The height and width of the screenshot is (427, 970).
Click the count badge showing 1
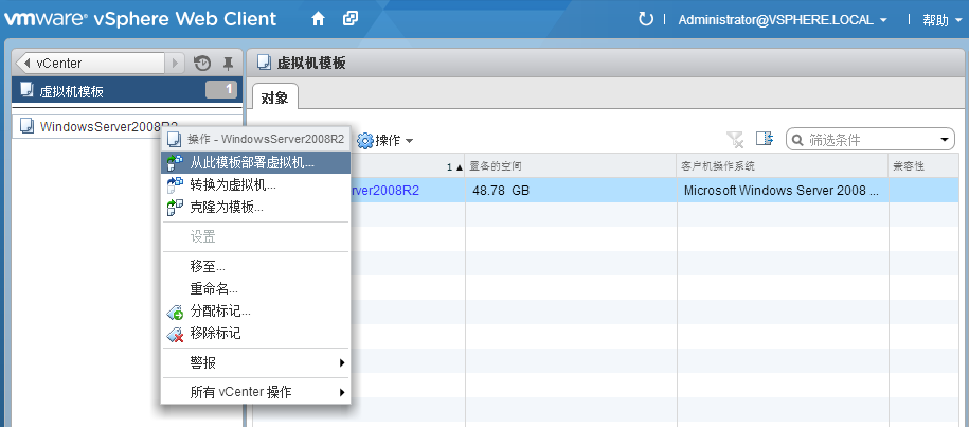click(221, 90)
